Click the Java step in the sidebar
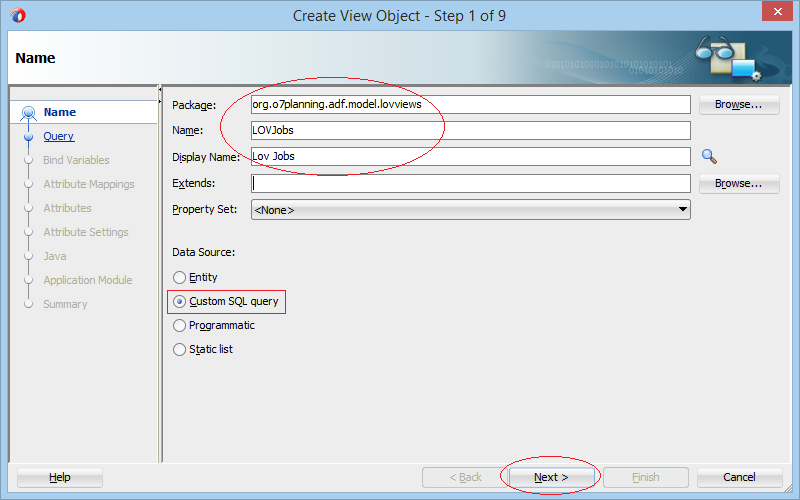 coord(55,256)
